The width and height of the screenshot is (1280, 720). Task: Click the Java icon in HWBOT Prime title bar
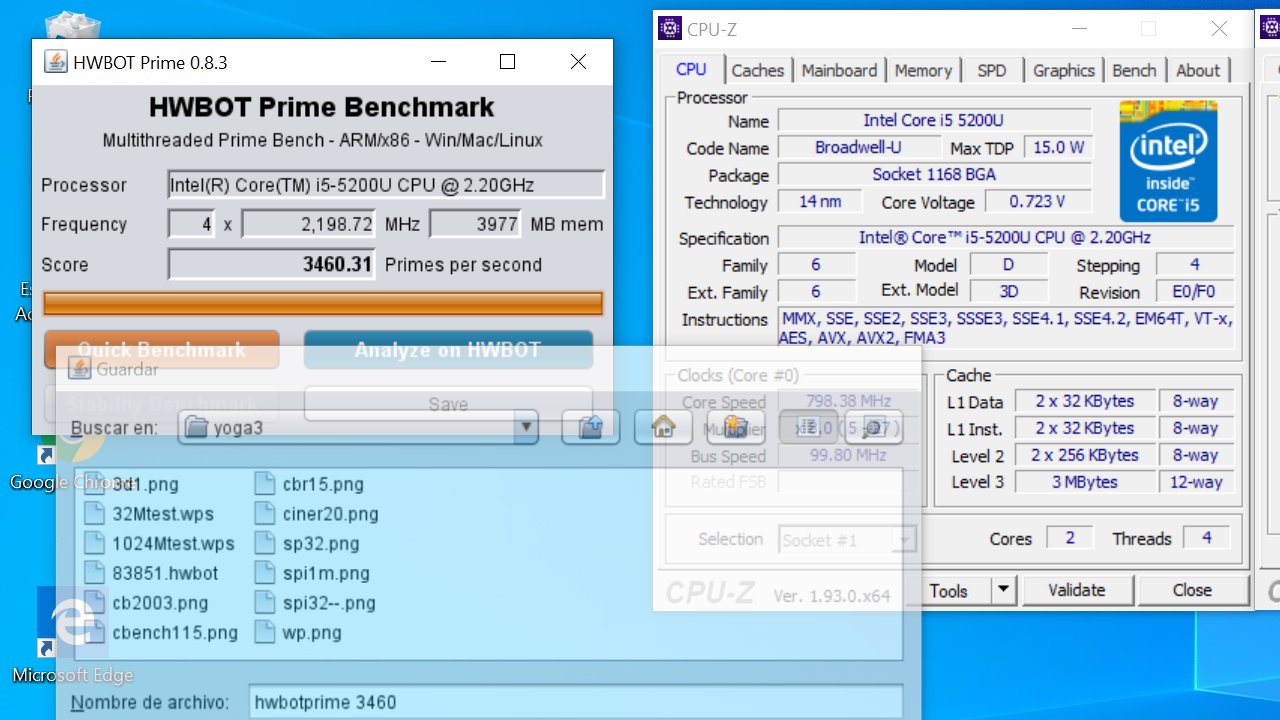pos(55,62)
